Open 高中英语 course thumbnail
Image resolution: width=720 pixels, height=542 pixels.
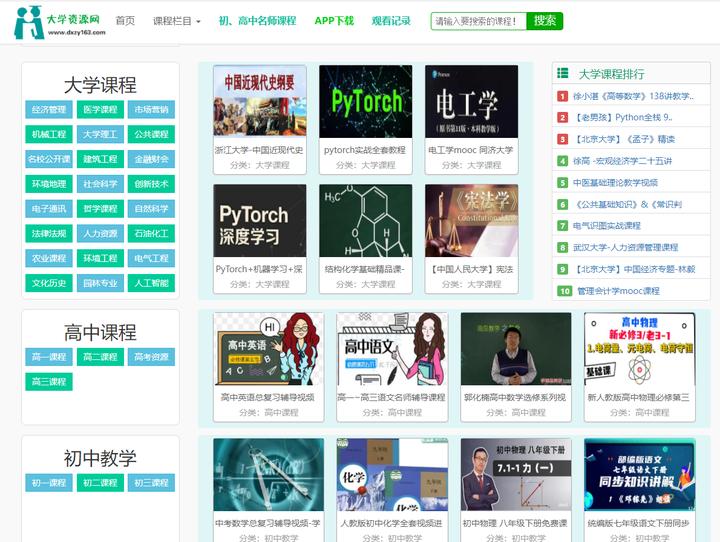(x=269, y=349)
